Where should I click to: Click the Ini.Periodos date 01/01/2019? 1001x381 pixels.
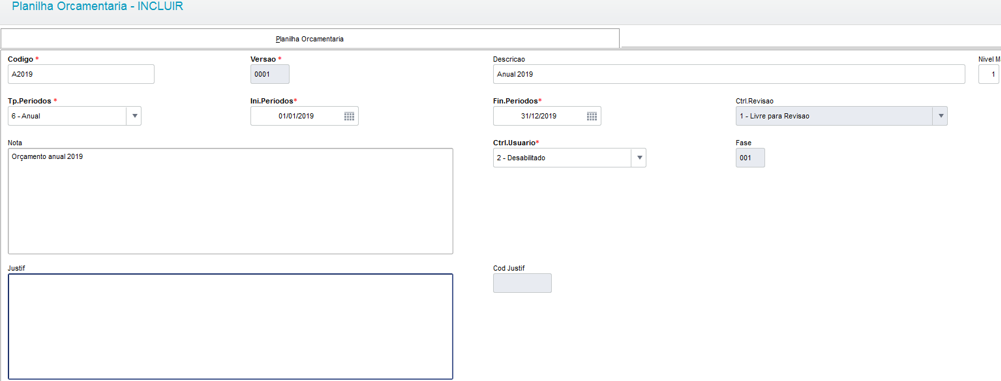coord(296,116)
